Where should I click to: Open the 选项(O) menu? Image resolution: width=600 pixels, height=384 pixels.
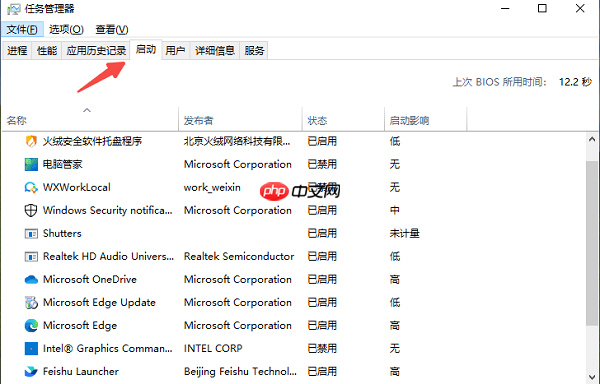(66, 29)
